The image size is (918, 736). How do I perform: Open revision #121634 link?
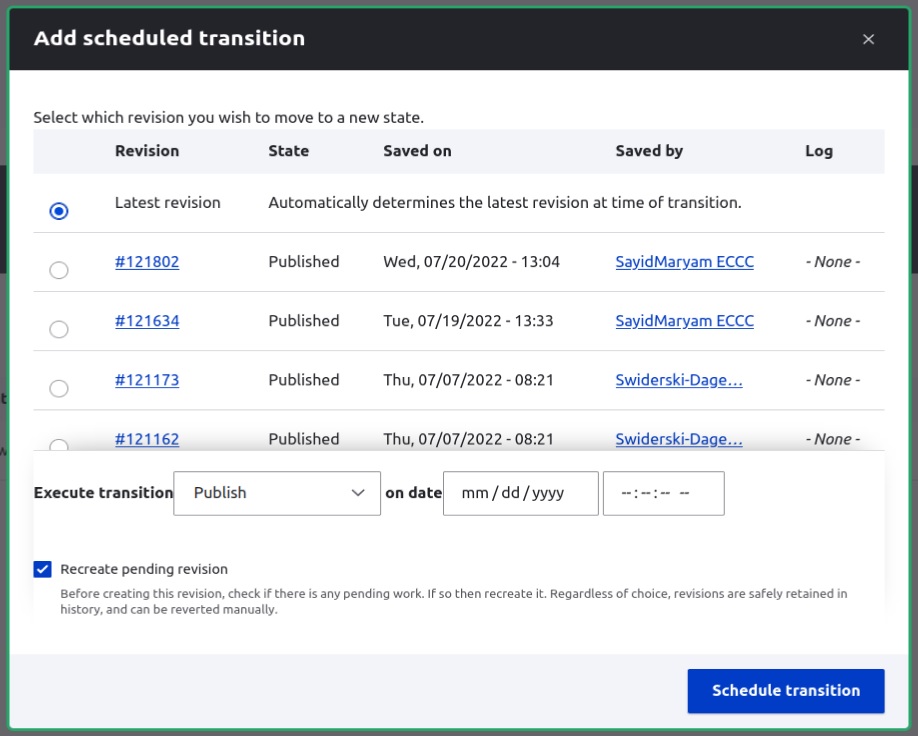click(x=147, y=320)
